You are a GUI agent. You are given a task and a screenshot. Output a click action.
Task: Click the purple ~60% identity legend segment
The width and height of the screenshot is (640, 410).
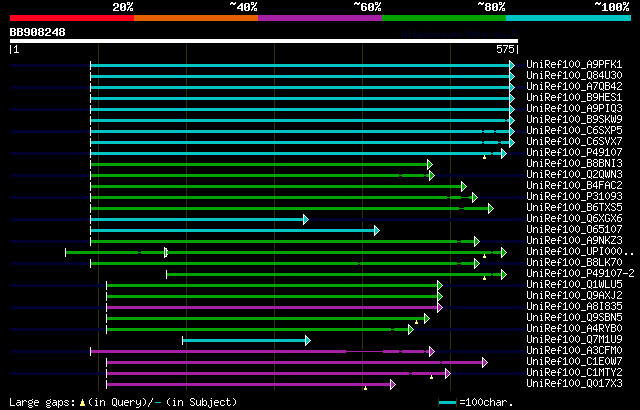[x=320, y=18]
